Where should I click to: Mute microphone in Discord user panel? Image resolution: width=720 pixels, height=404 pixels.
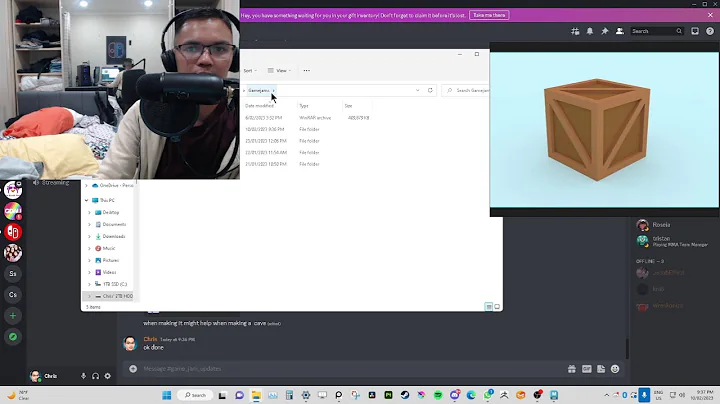tap(83, 376)
